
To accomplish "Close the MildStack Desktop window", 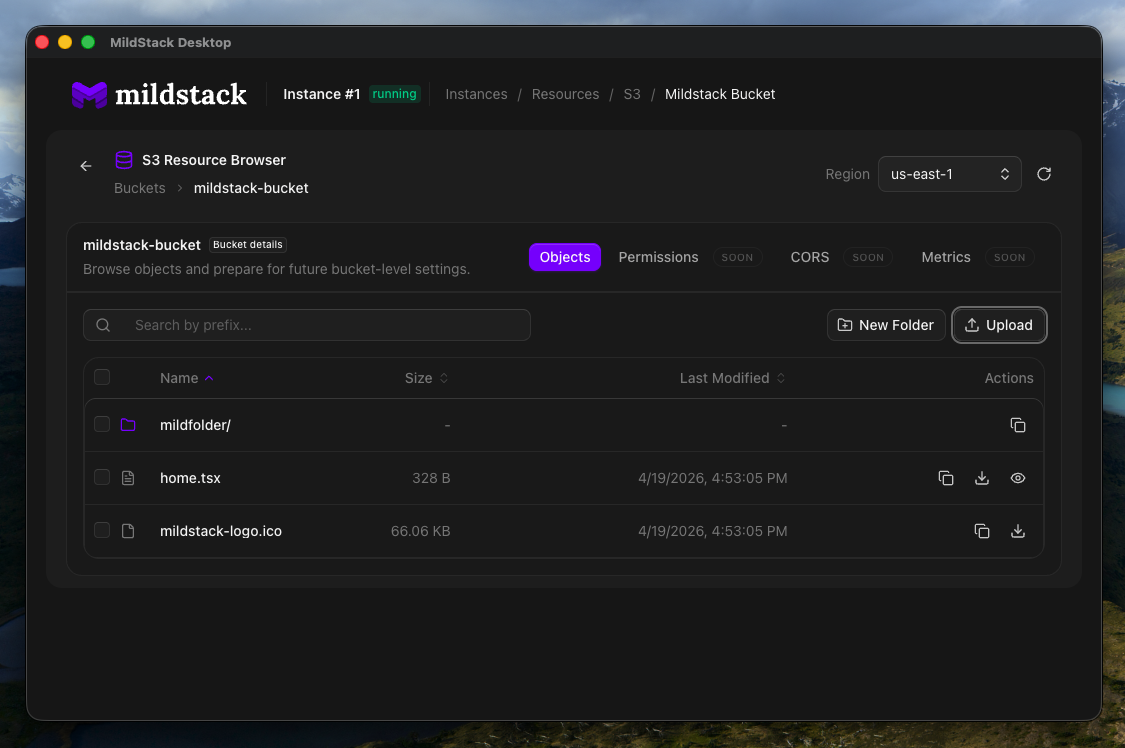I will click(42, 42).
